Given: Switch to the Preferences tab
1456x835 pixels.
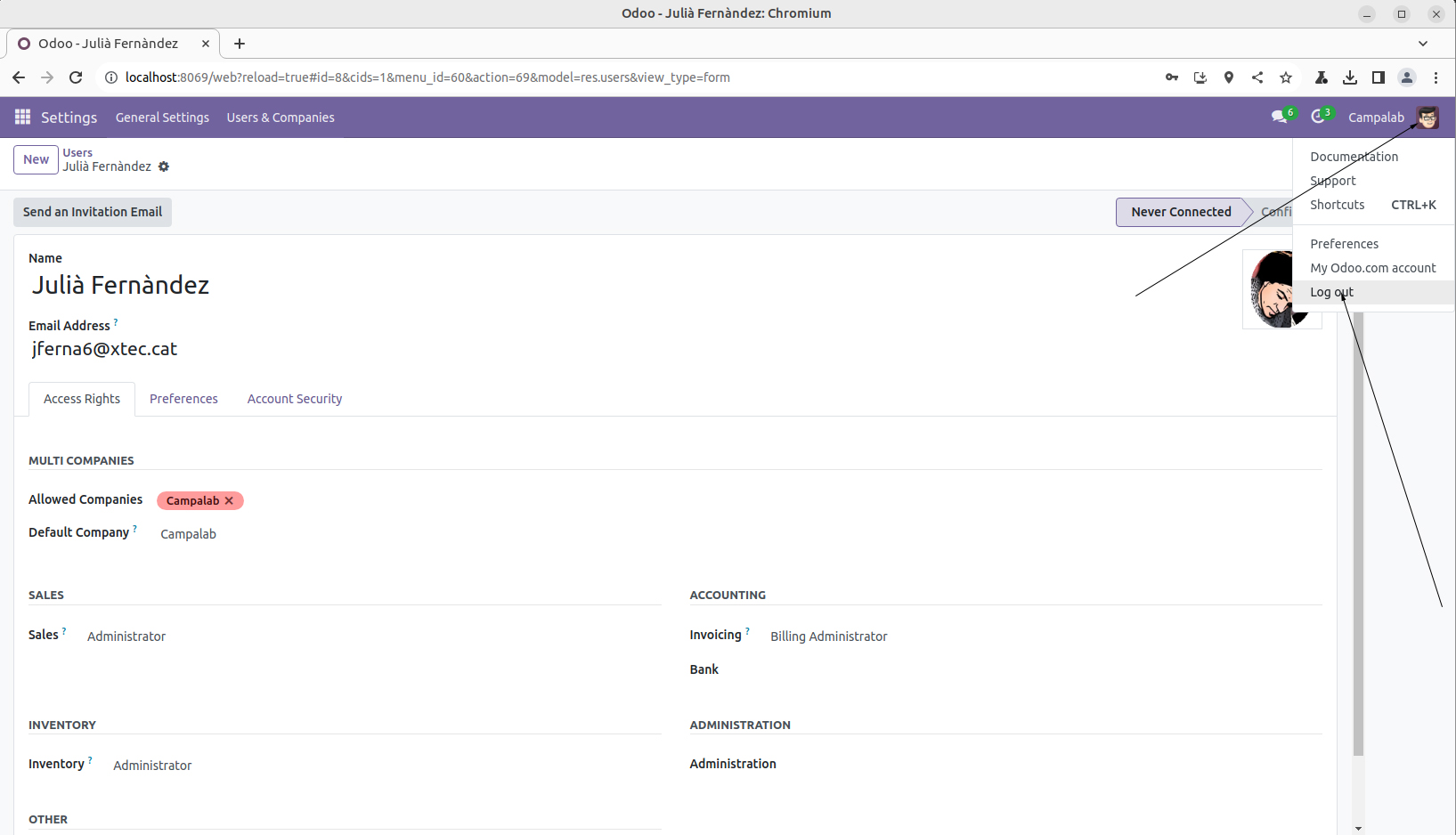Looking at the screenshot, I should click(183, 399).
